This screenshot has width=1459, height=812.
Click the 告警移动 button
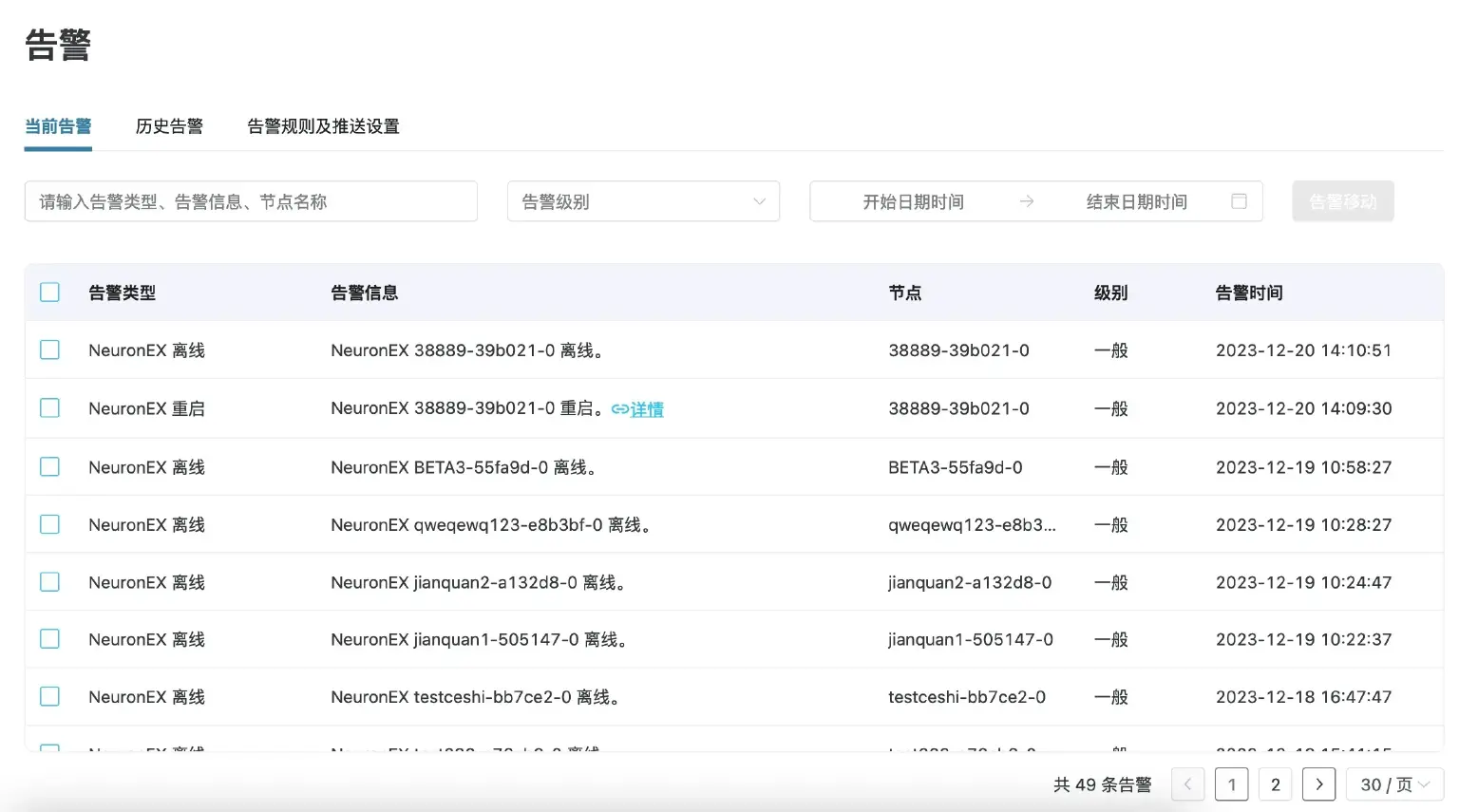coord(1342,200)
